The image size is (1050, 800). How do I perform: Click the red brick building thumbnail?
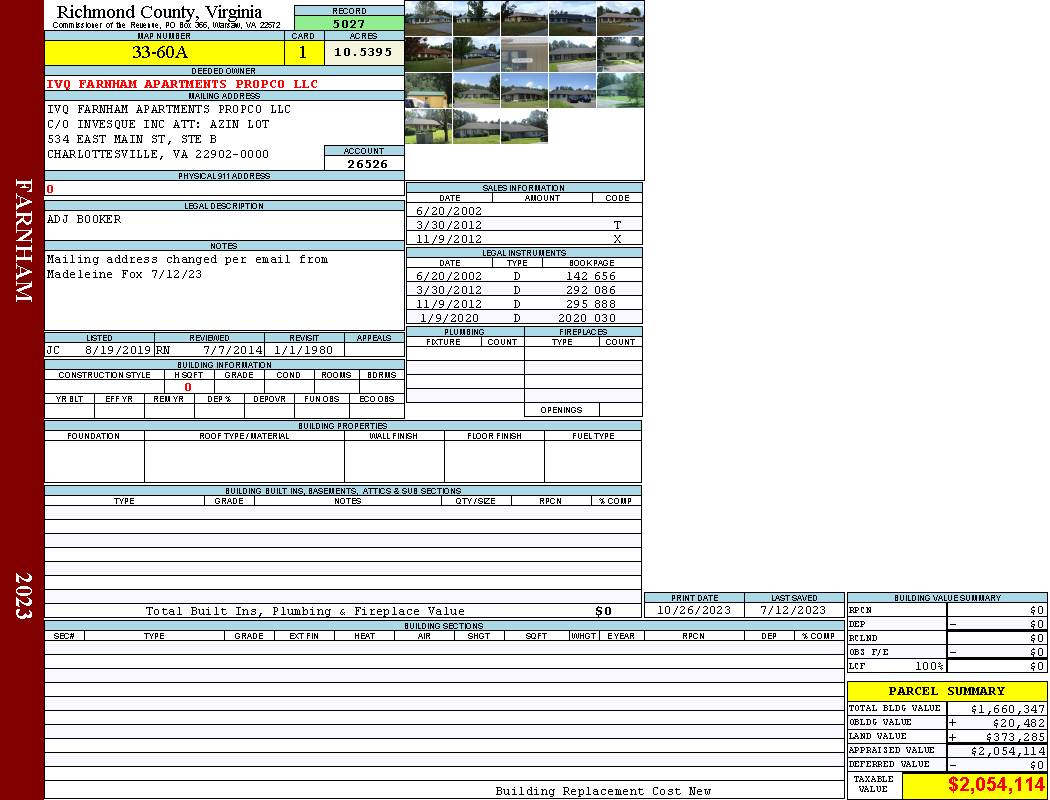[428, 54]
